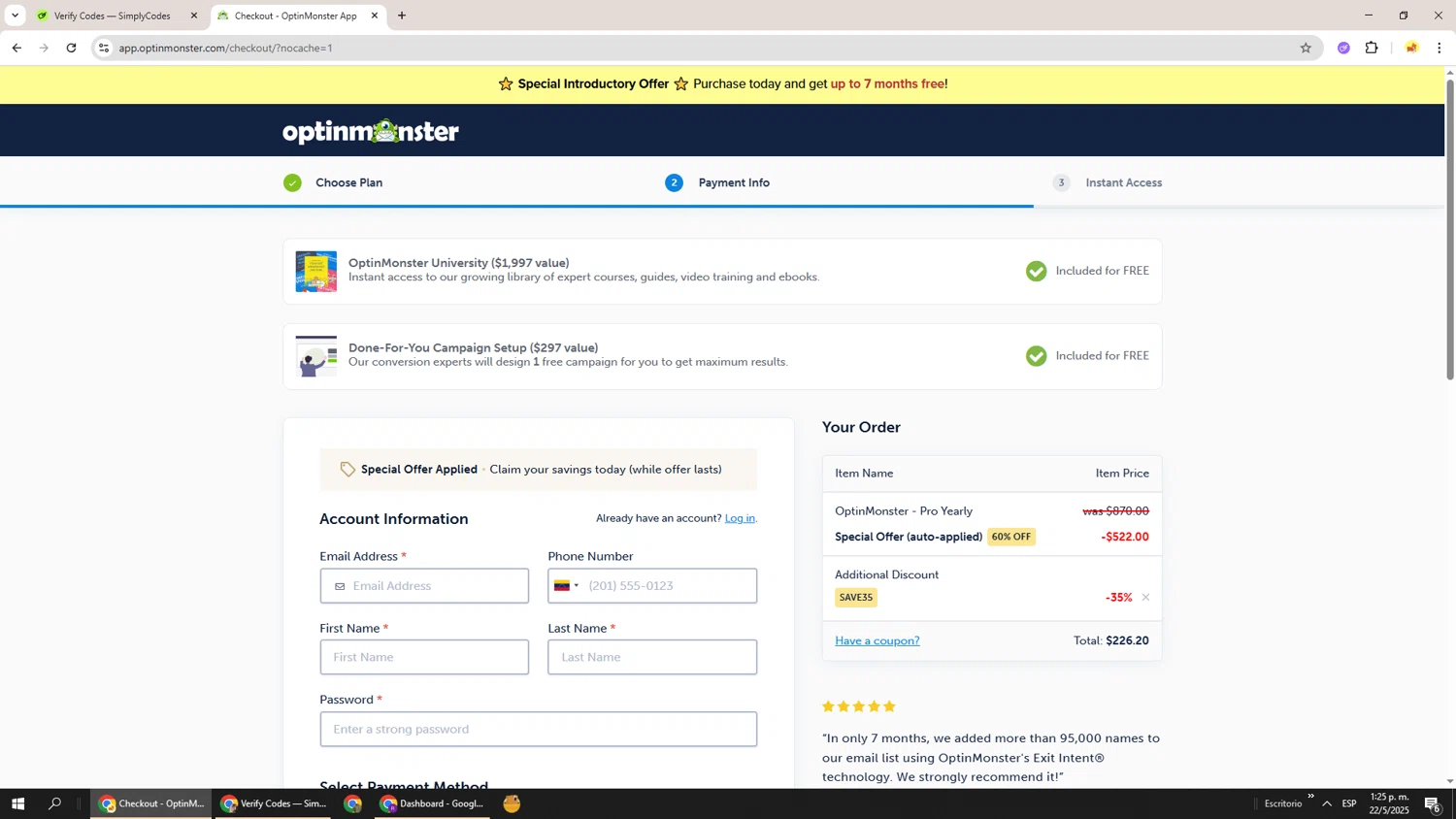
Task: Click the Special Offer Applied tag icon
Action: coord(347,470)
